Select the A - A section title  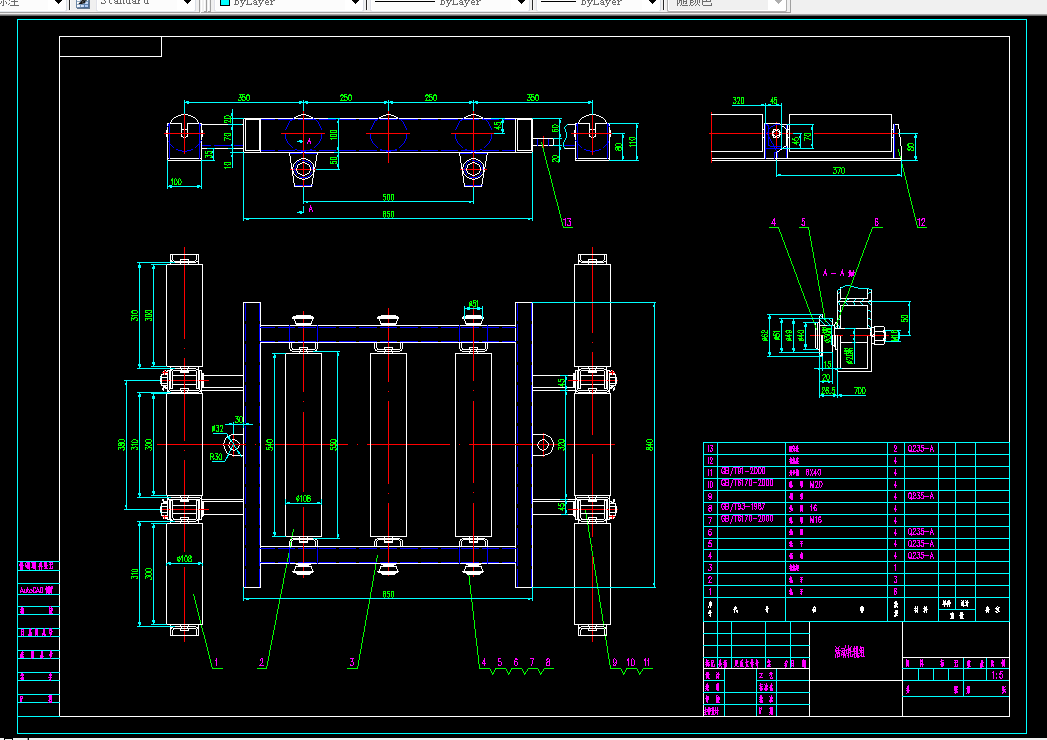pyautogui.click(x=839, y=273)
